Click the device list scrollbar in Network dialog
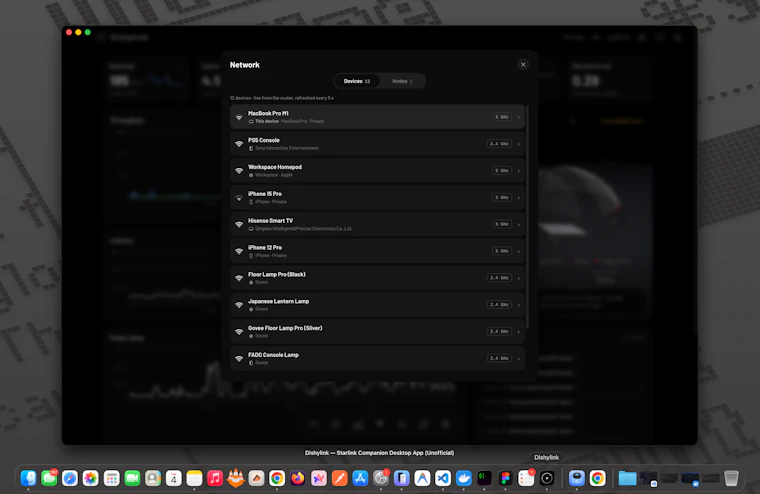 tap(527, 217)
